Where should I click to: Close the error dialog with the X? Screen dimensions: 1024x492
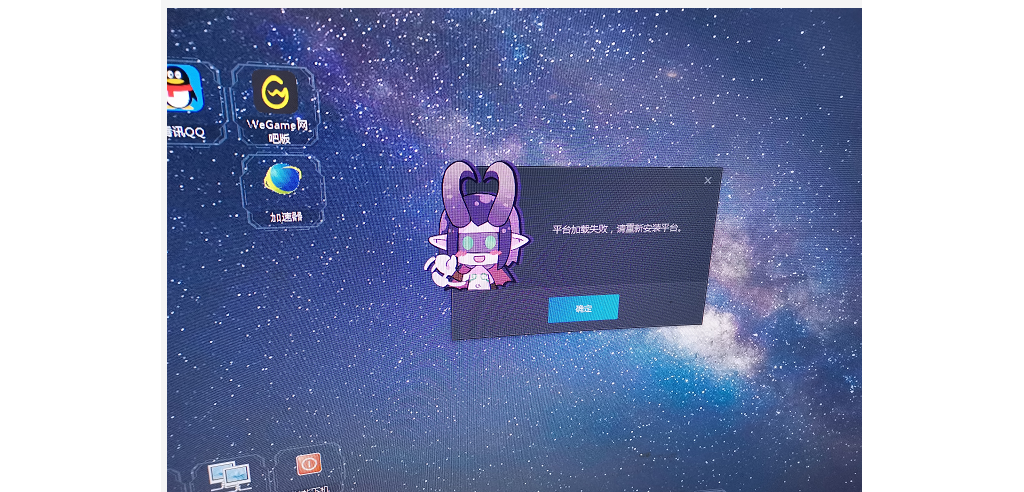pyautogui.click(x=708, y=180)
